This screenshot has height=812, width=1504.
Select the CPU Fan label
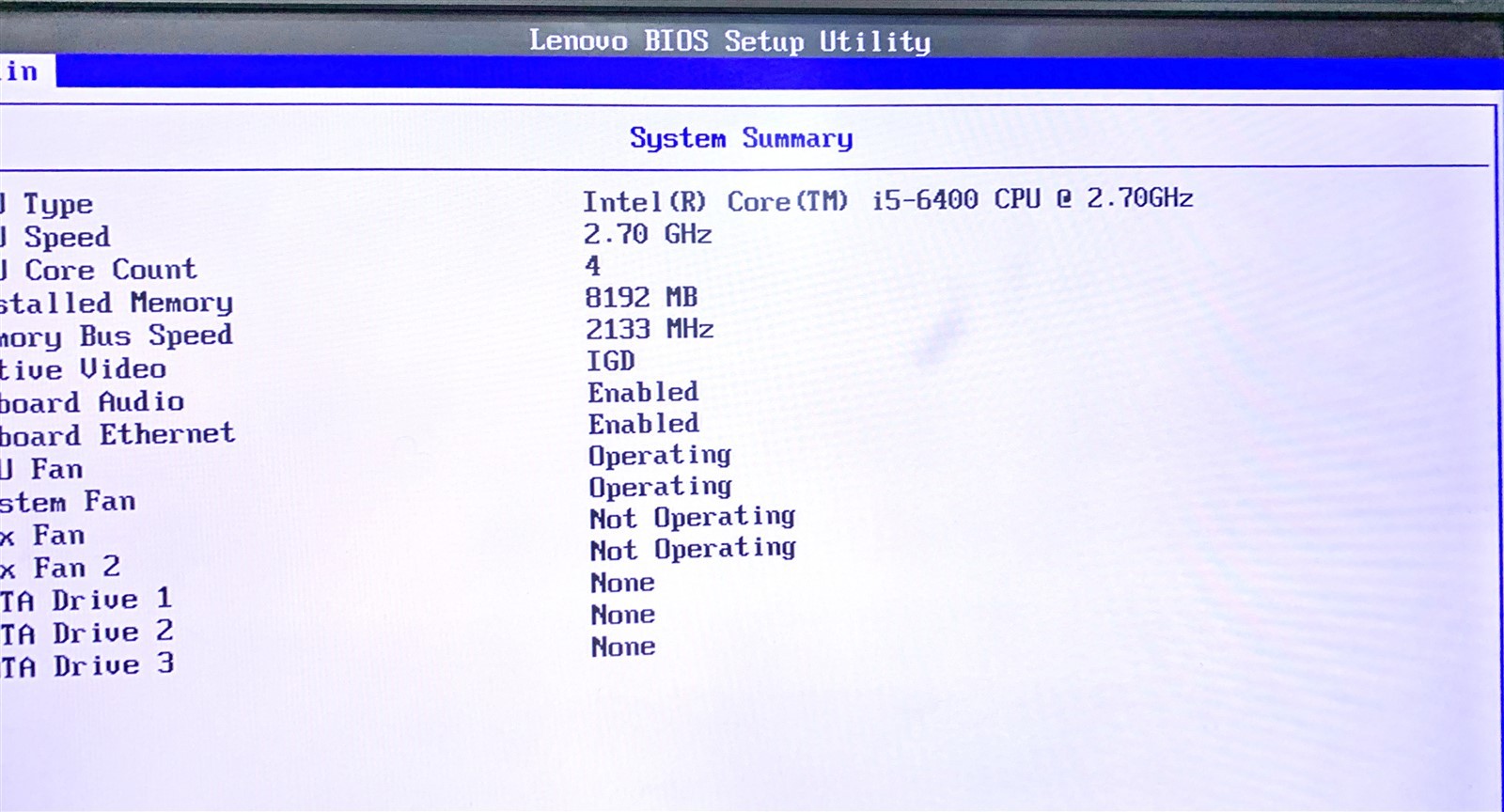[x=42, y=469]
